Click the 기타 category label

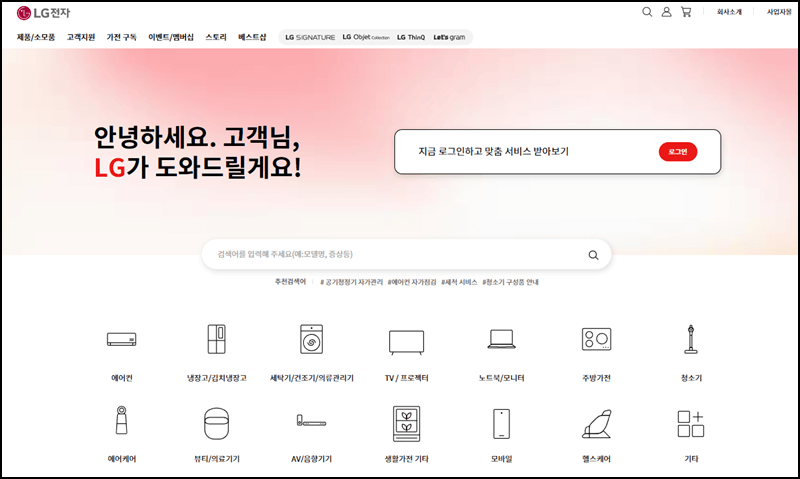point(691,459)
